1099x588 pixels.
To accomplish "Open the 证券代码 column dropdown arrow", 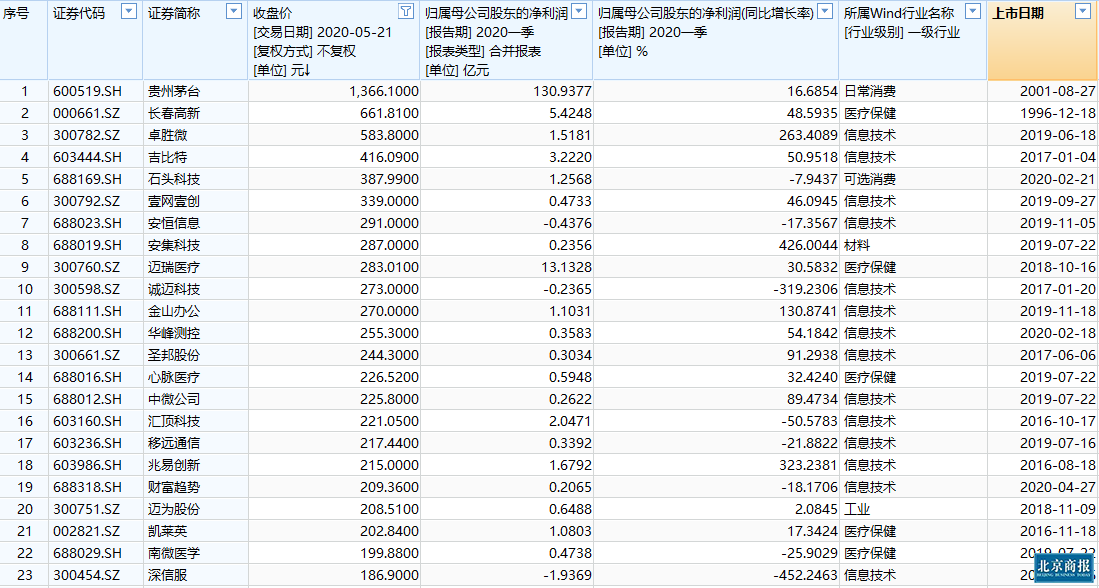I will coord(129,11).
